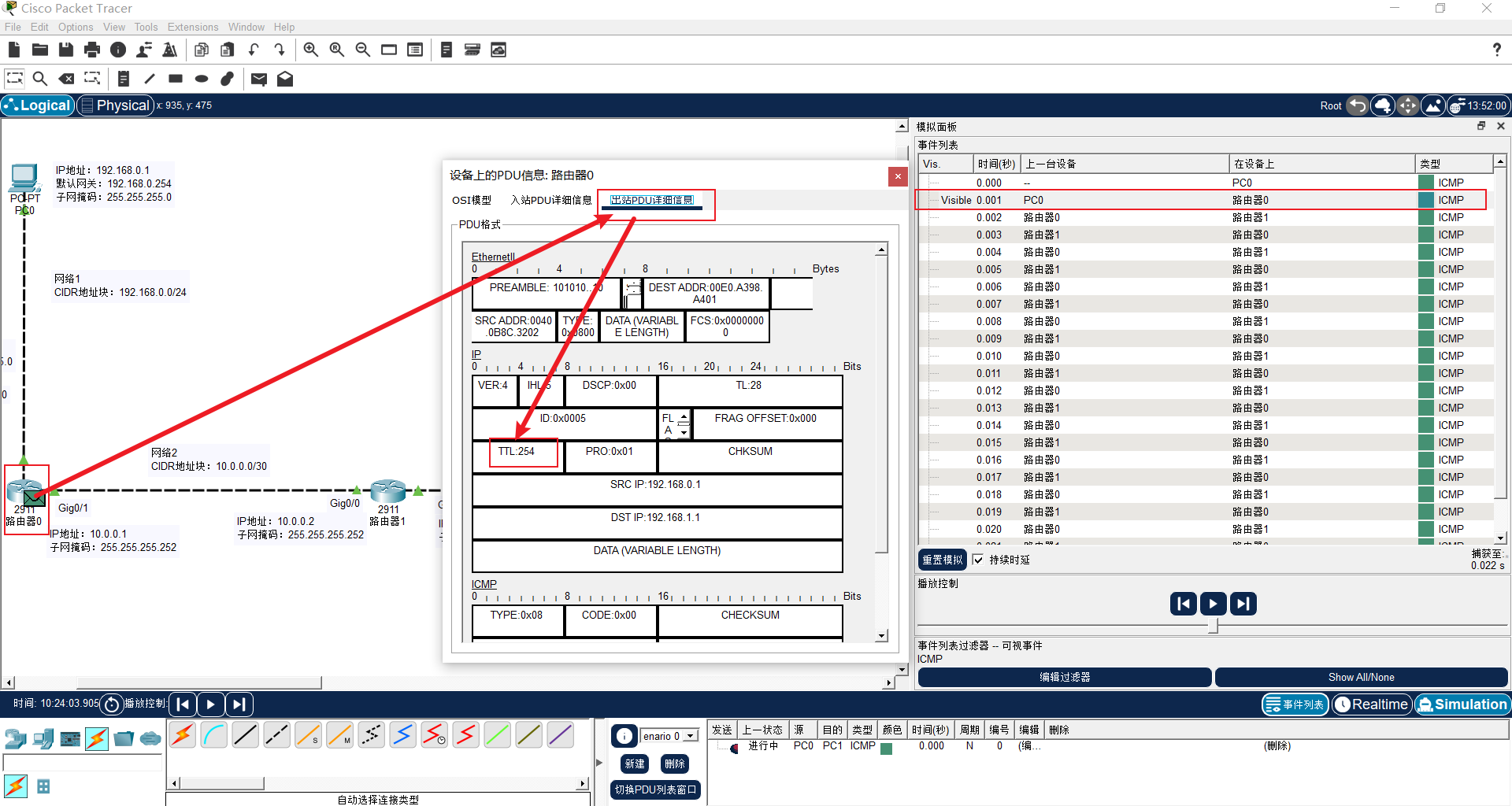
Task: Choose the copper crossover dashed cable
Action: coord(277,735)
